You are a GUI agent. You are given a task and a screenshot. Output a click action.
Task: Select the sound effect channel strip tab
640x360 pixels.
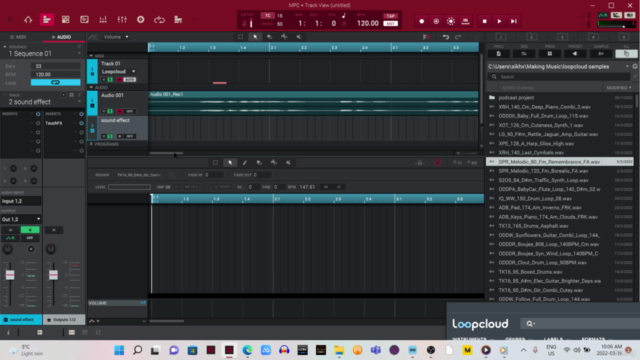tap(21, 320)
